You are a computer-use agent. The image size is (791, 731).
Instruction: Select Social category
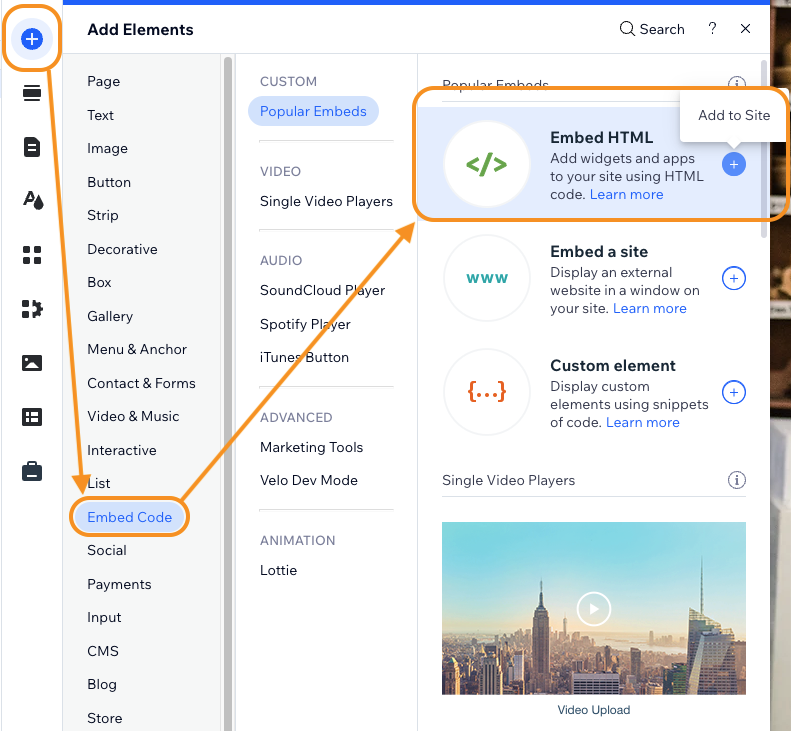[x=107, y=550]
